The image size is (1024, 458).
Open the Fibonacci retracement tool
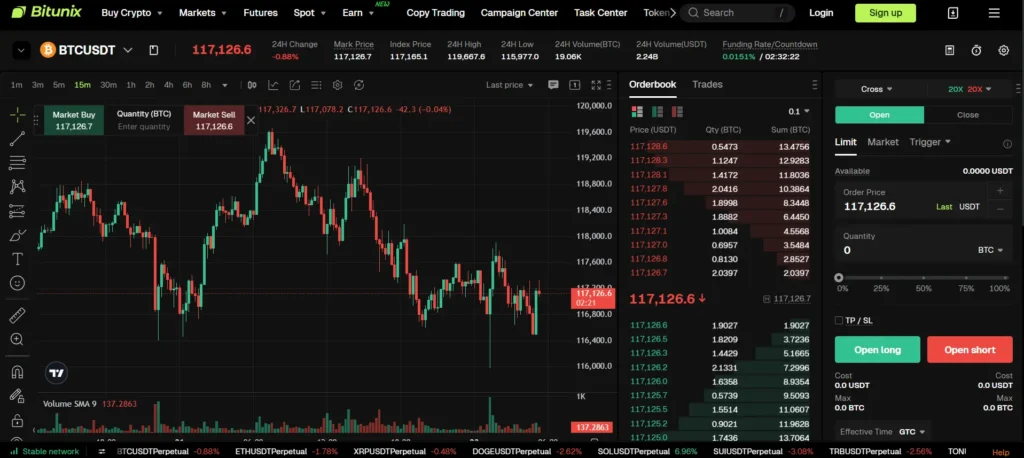(18, 162)
